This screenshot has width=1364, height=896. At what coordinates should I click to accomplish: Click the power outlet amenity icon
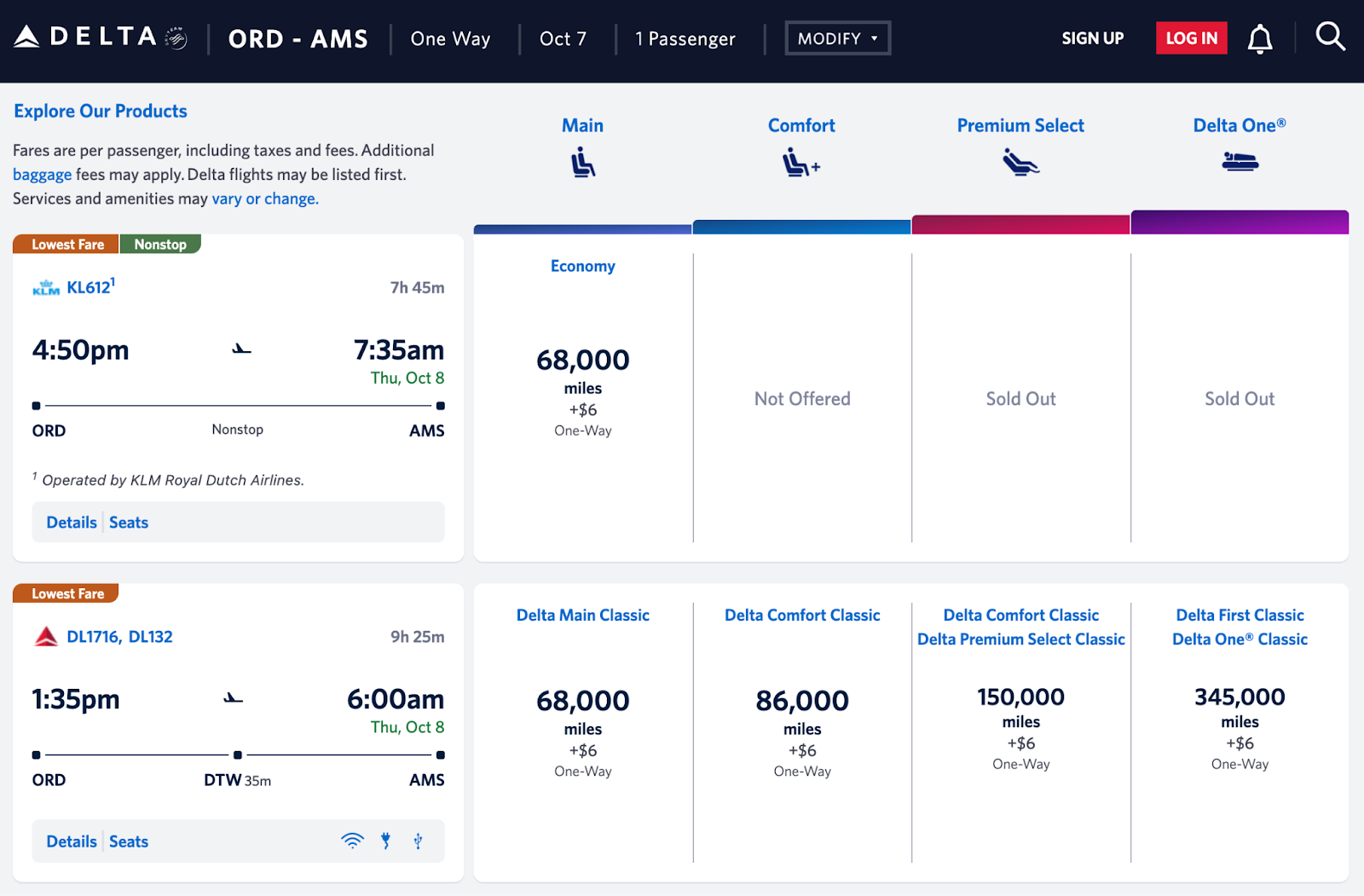point(386,841)
